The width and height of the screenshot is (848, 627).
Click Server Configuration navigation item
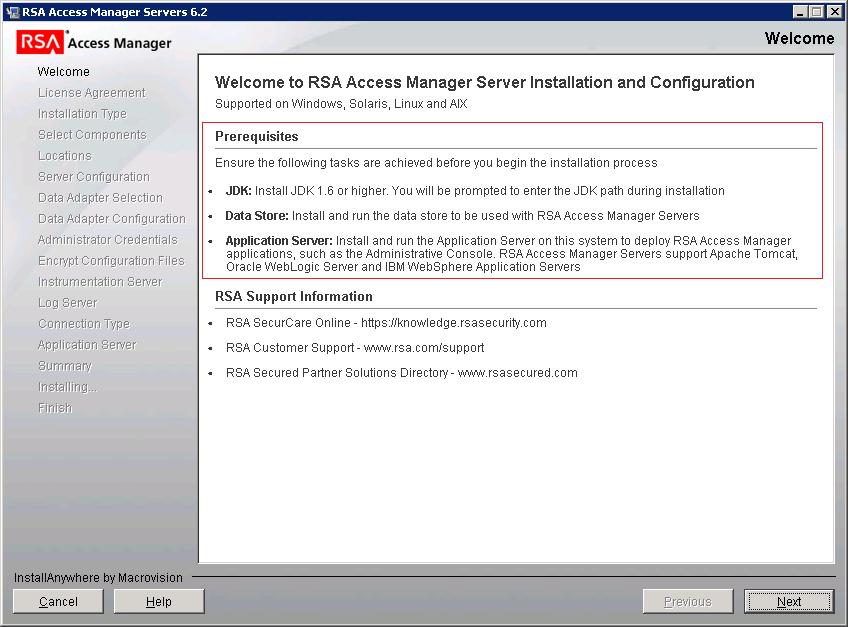point(92,176)
